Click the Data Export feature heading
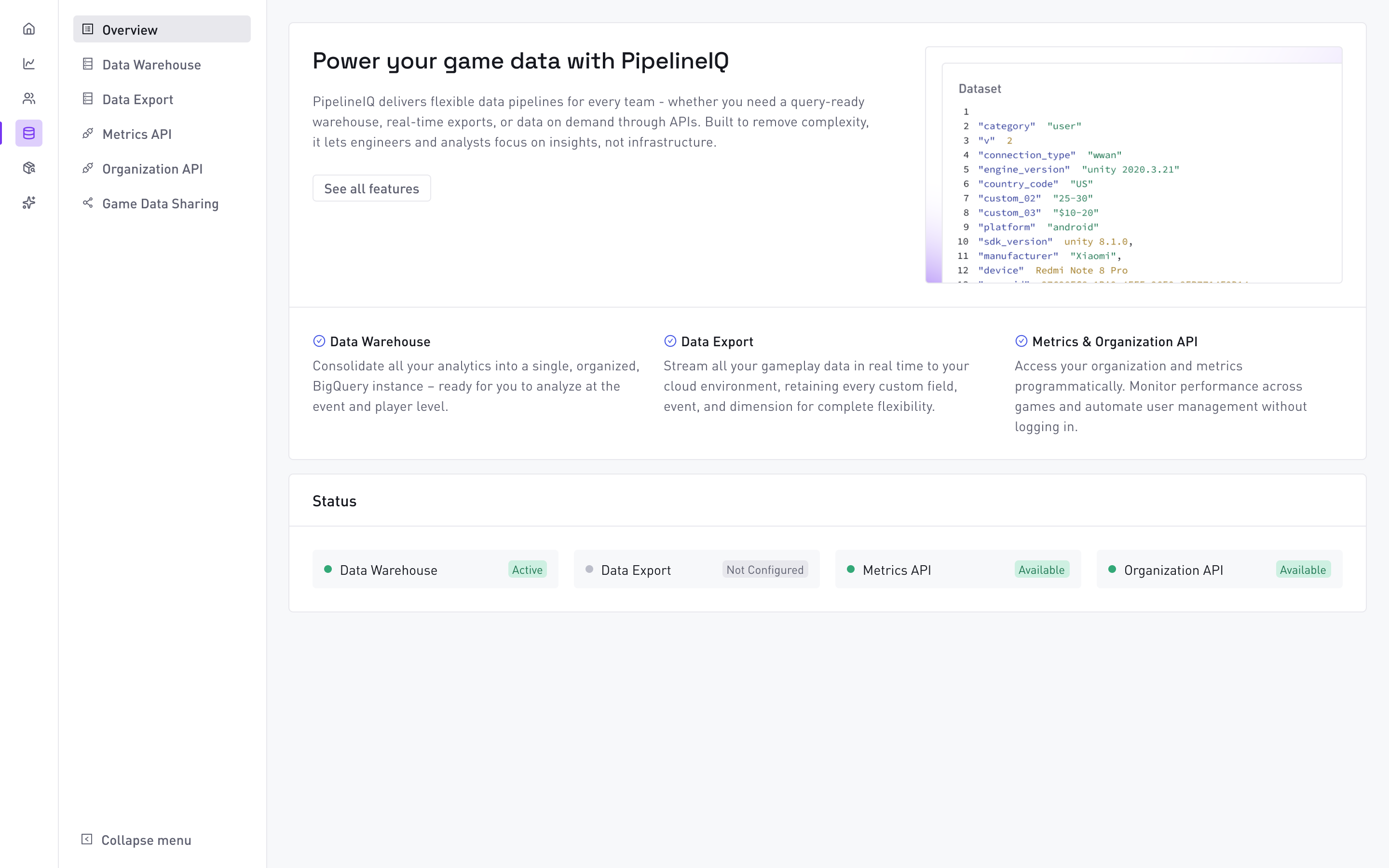Image resolution: width=1389 pixels, height=868 pixels. point(717,341)
